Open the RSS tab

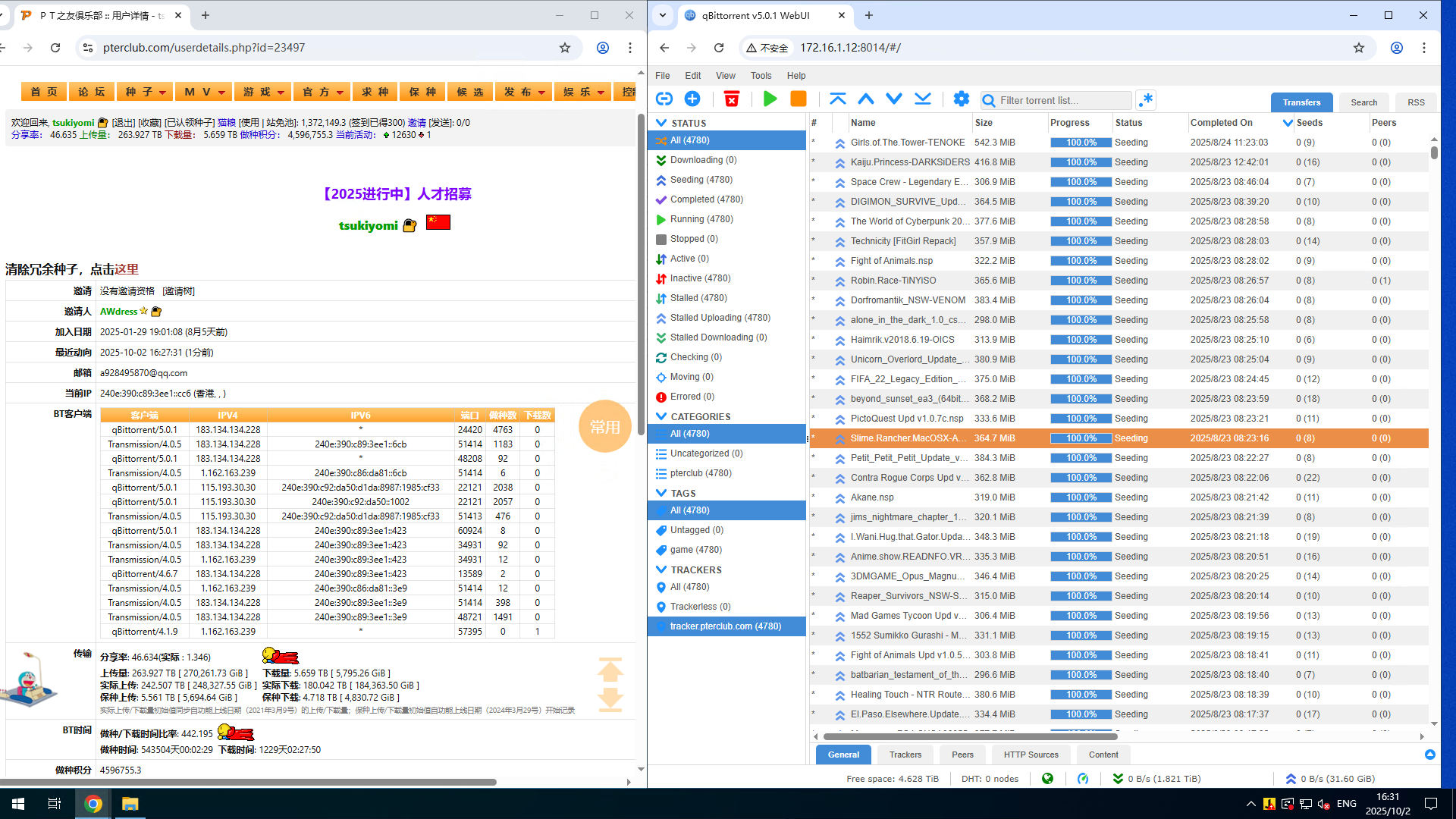[1416, 102]
